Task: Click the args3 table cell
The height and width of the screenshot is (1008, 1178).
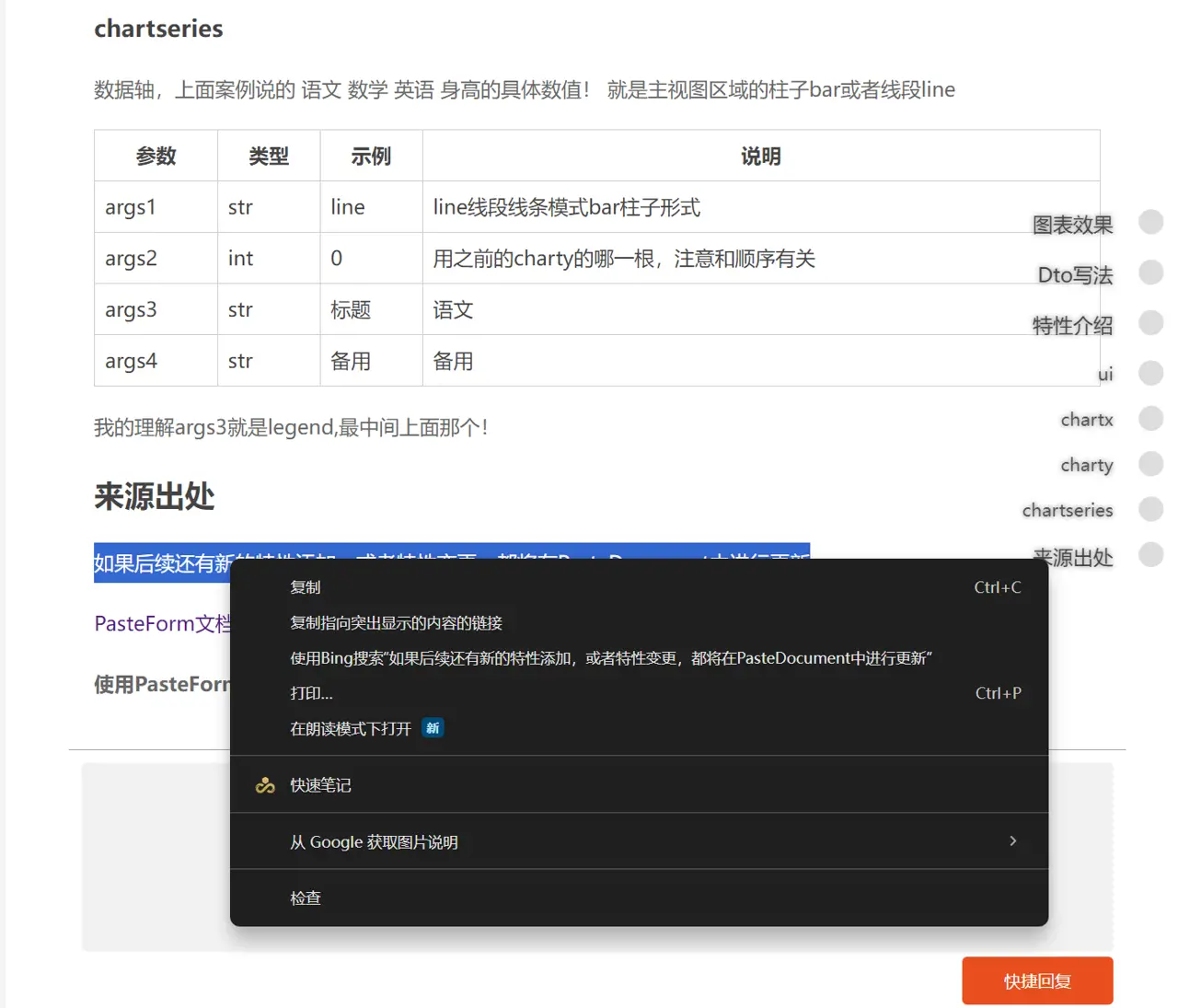Action: pyautogui.click(x=156, y=309)
